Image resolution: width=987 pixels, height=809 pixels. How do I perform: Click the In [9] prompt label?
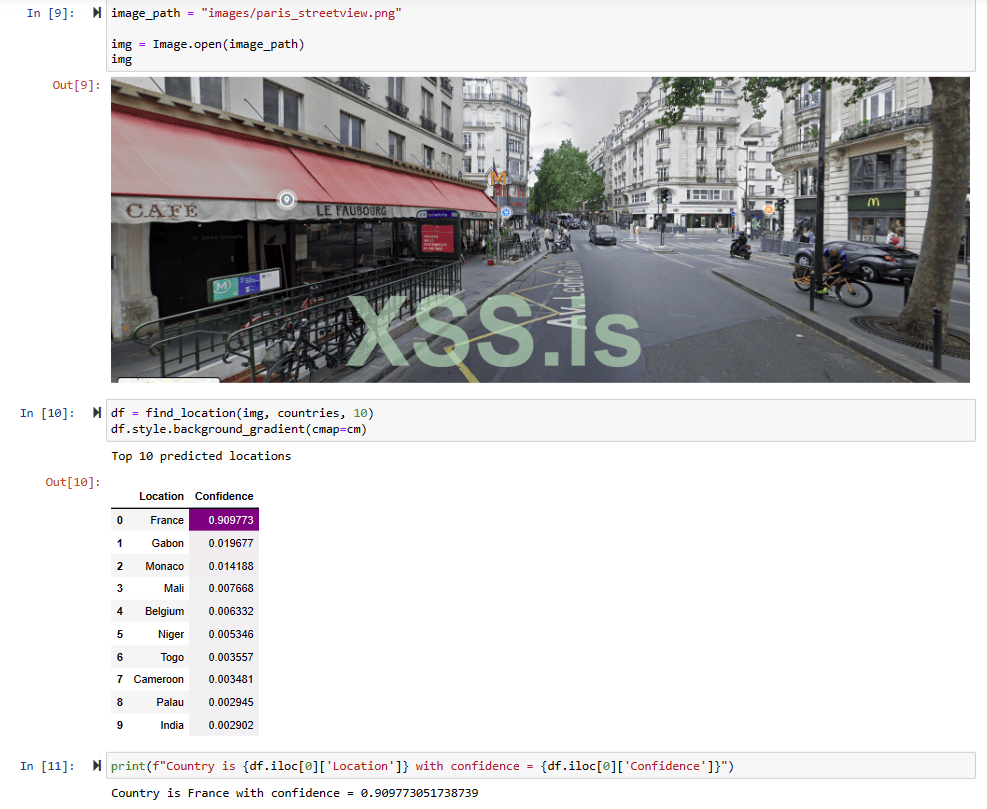pyautogui.click(x=51, y=13)
